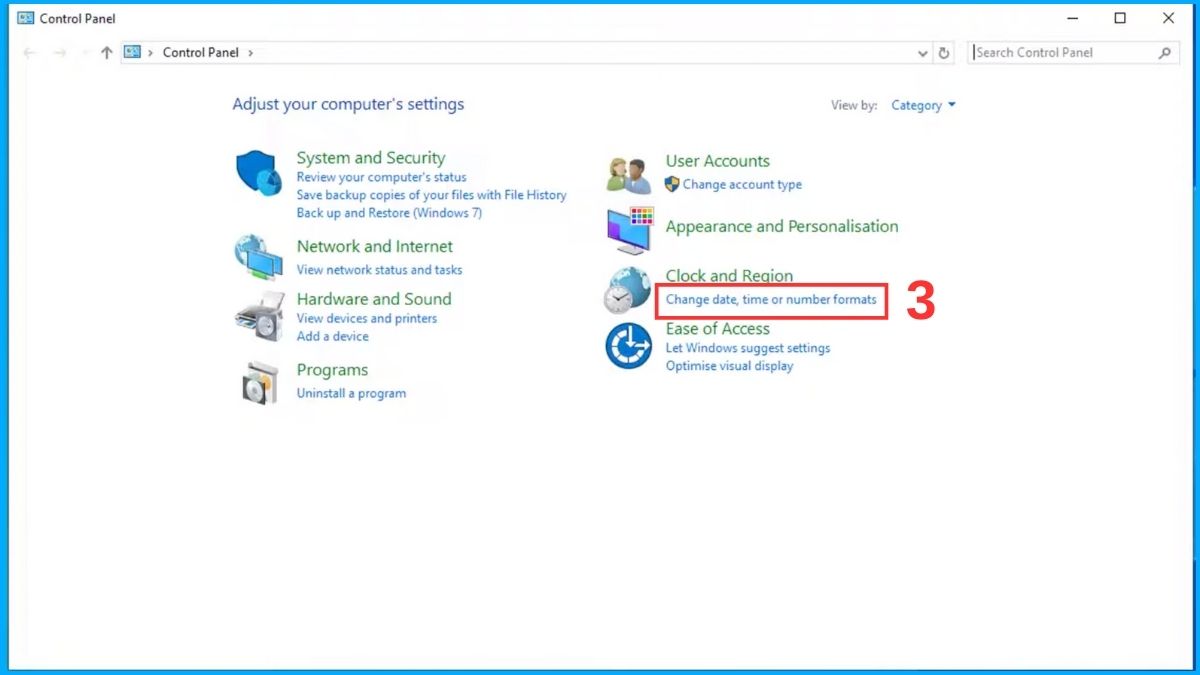
Task: Expand chevron after Control Panel in address bar
Action: (250, 53)
